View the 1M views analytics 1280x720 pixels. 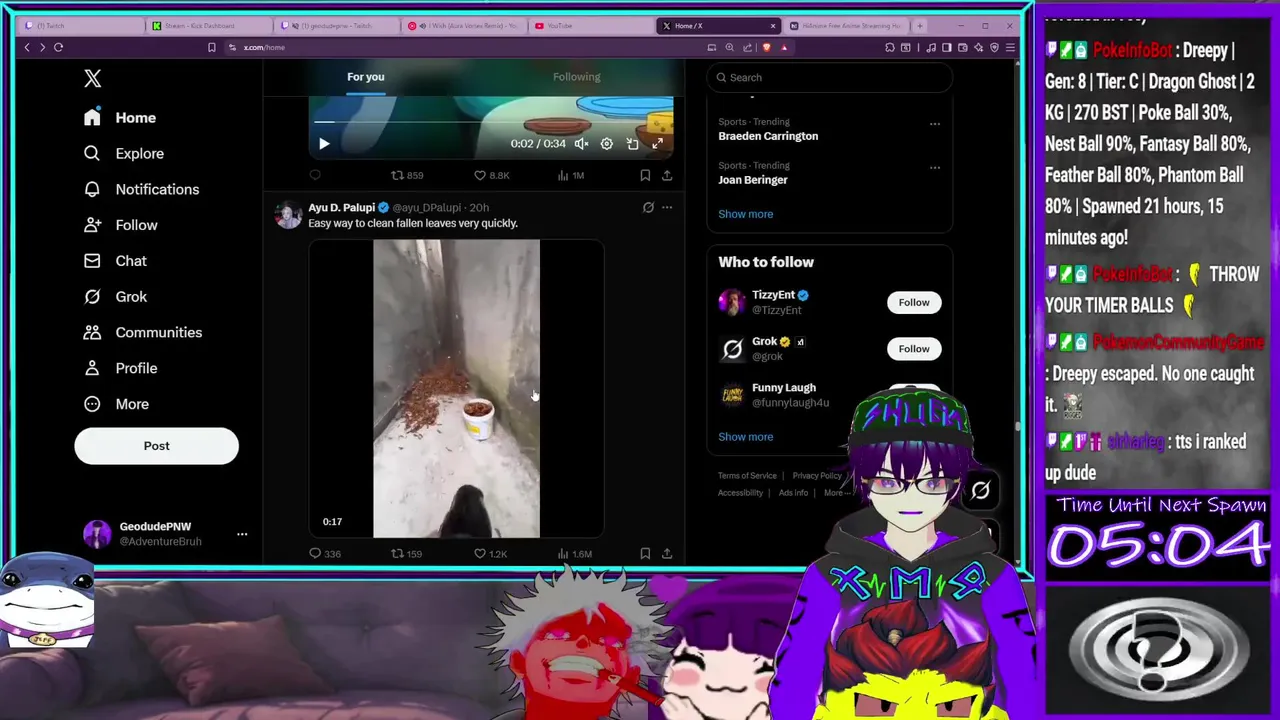(x=571, y=175)
